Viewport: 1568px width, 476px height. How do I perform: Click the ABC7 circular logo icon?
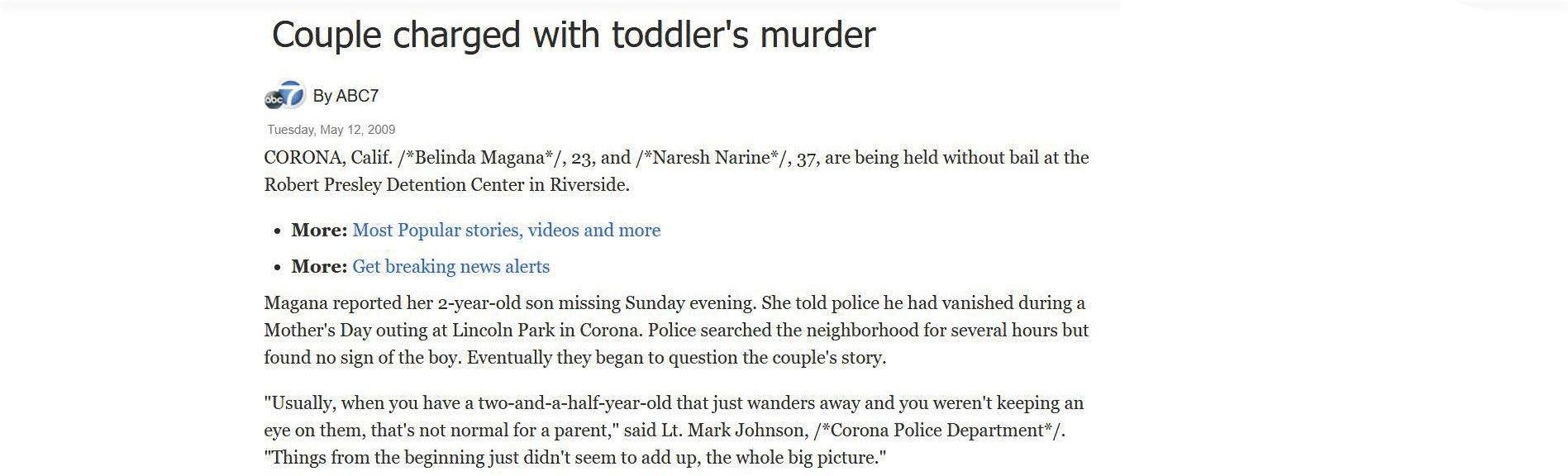[284, 96]
